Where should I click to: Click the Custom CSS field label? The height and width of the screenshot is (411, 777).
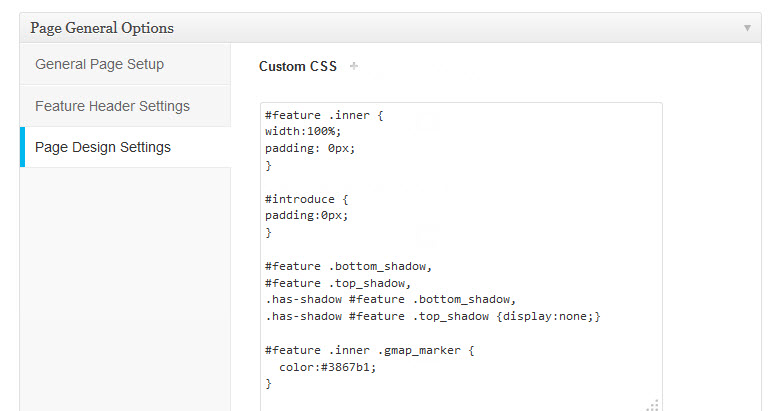click(298, 67)
